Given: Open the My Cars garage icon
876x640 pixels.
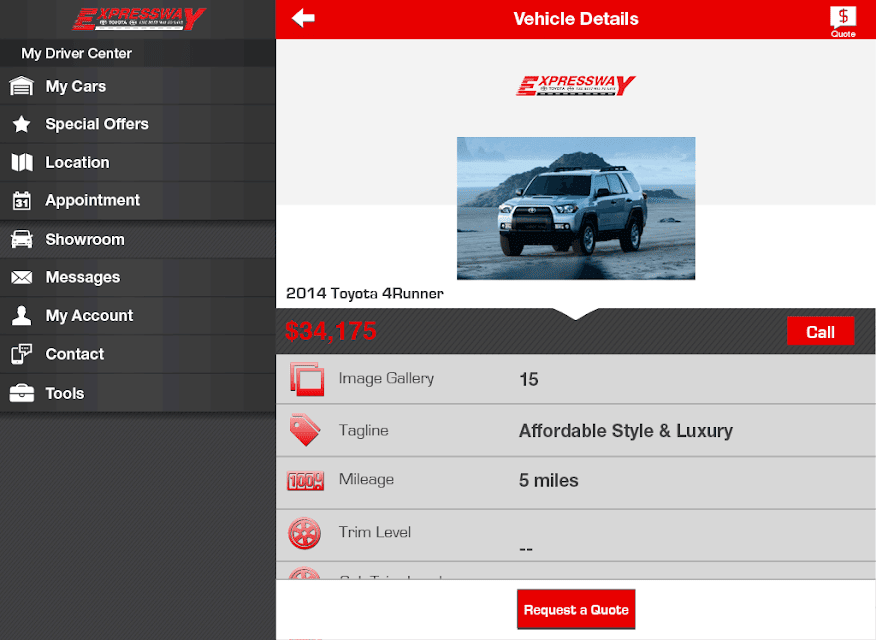Looking at the screenshot, I should (x=21, y=86).
